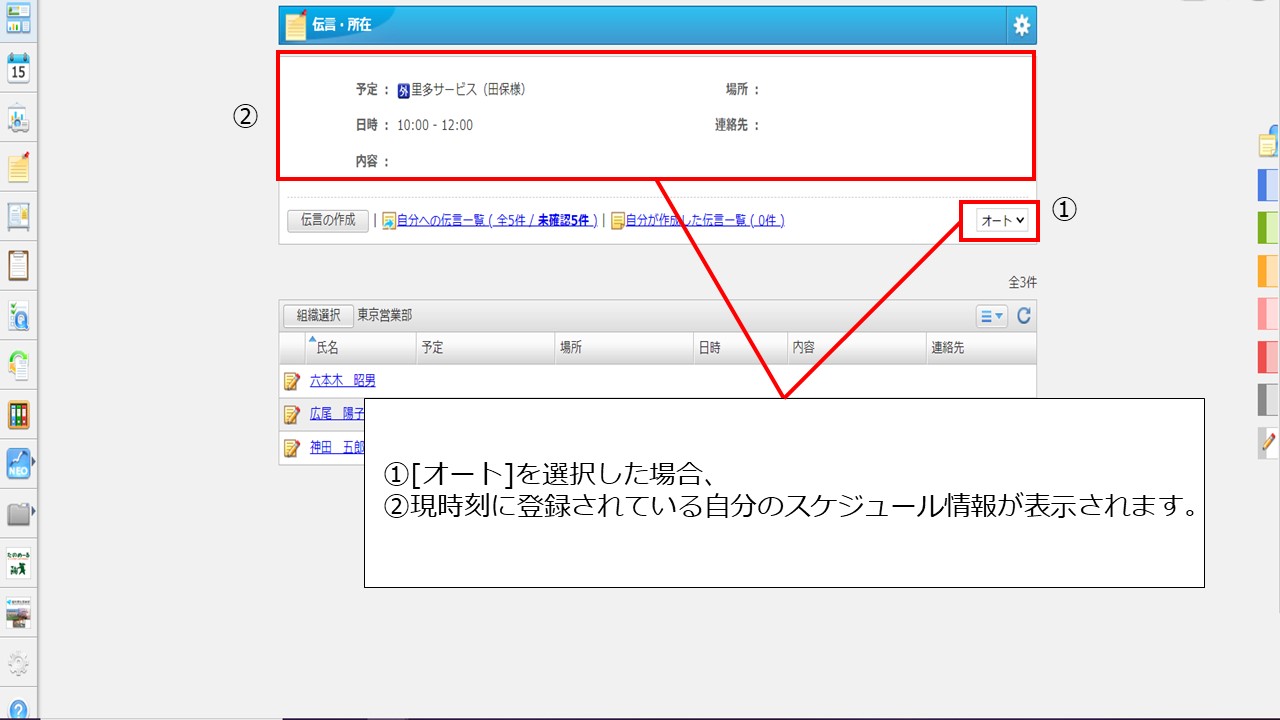Open the 自分が作成した伝言一覧 link
Screen dimensions: 1280x720
704,221
